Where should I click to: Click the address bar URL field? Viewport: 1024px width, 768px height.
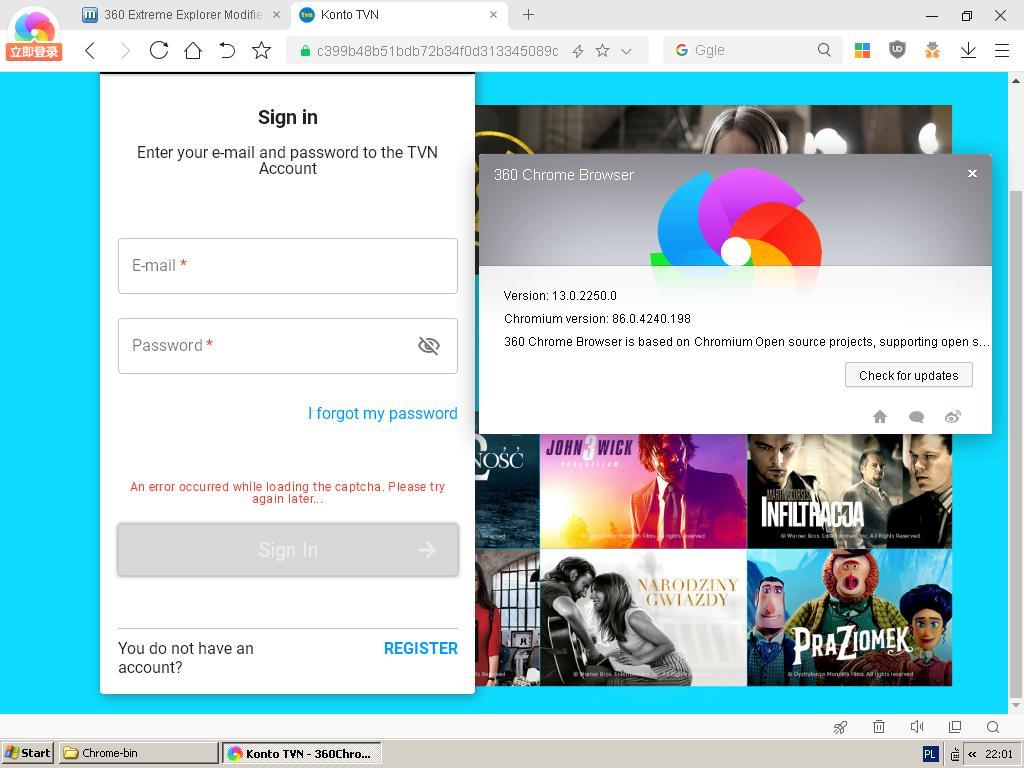pos(437,51)
